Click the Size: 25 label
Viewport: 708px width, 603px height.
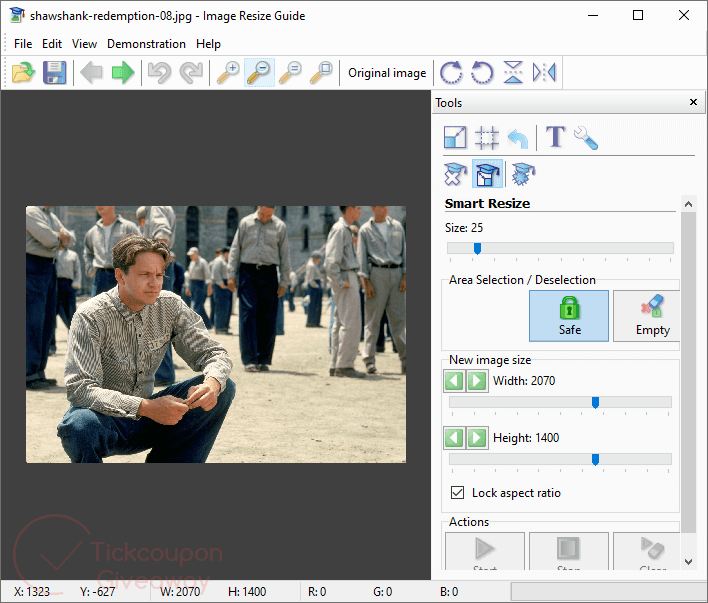coord(464,228)
